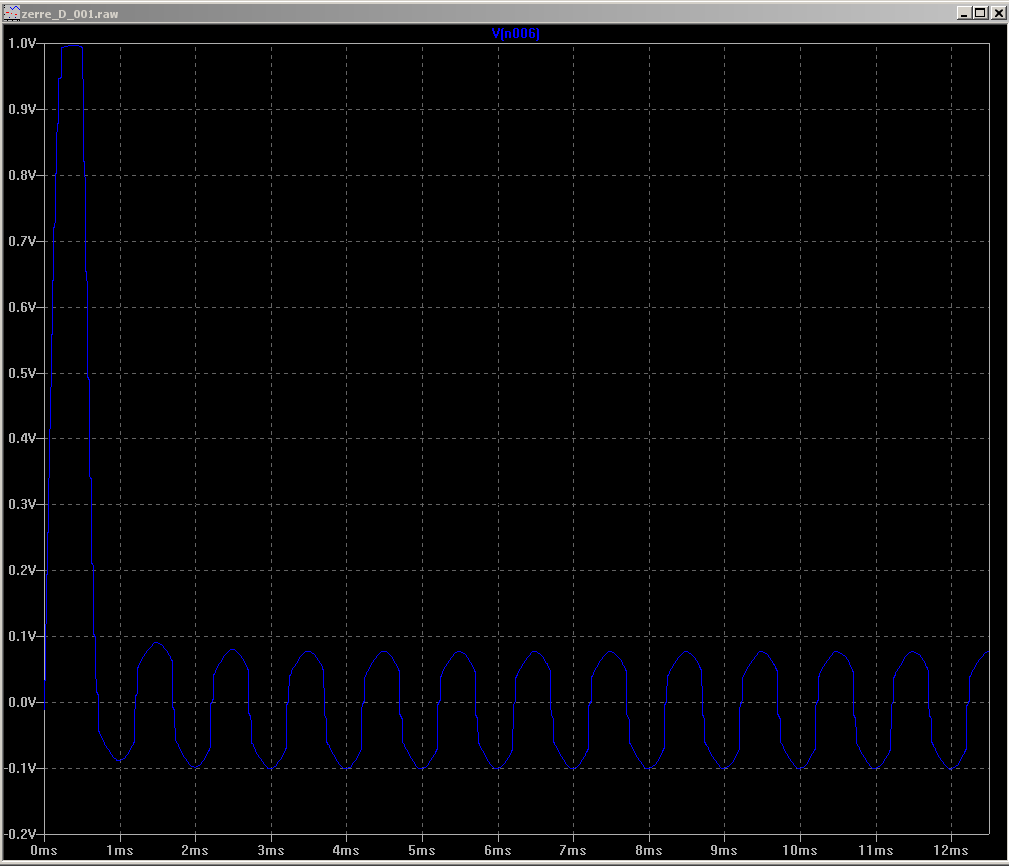Click the 1.0V vertical axis label
The image size is (1009, 866).
tap(22, 43)
